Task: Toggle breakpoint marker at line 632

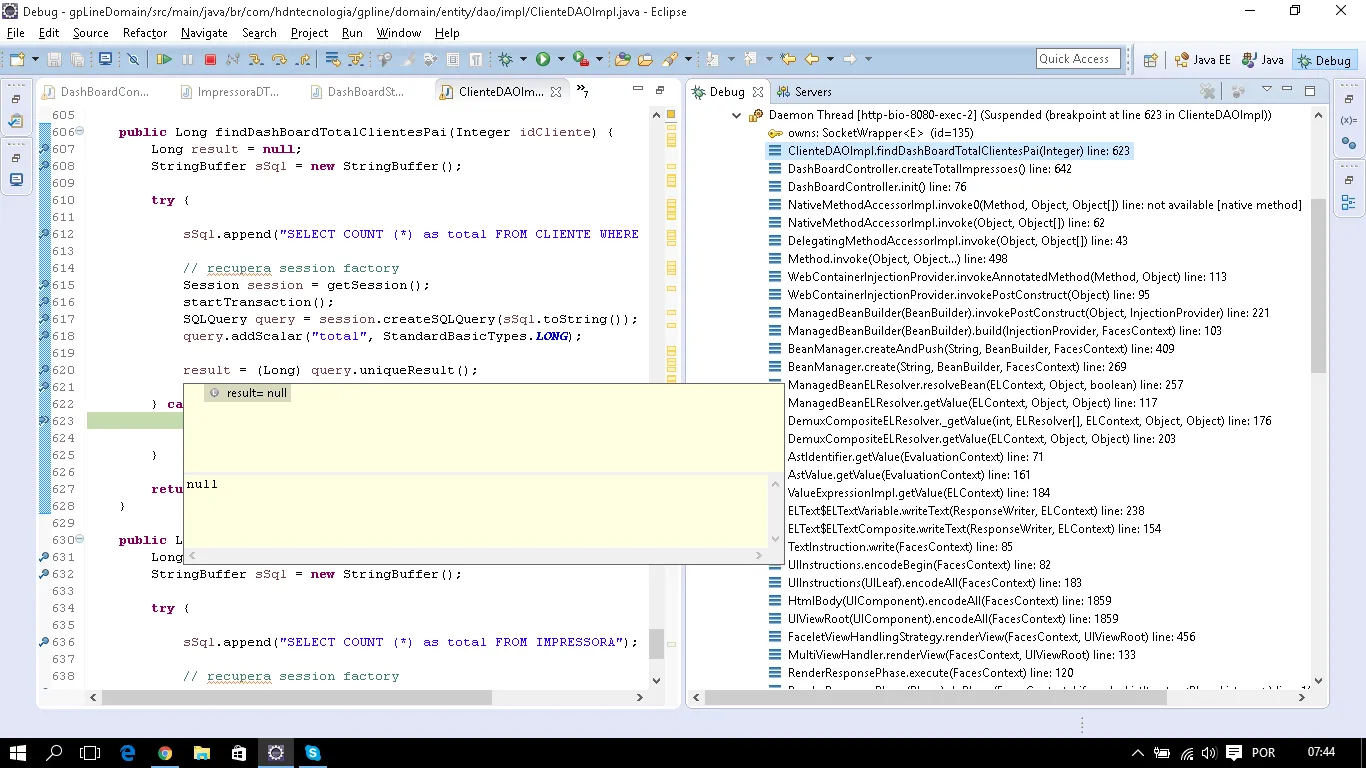Action: pos(44,574)
